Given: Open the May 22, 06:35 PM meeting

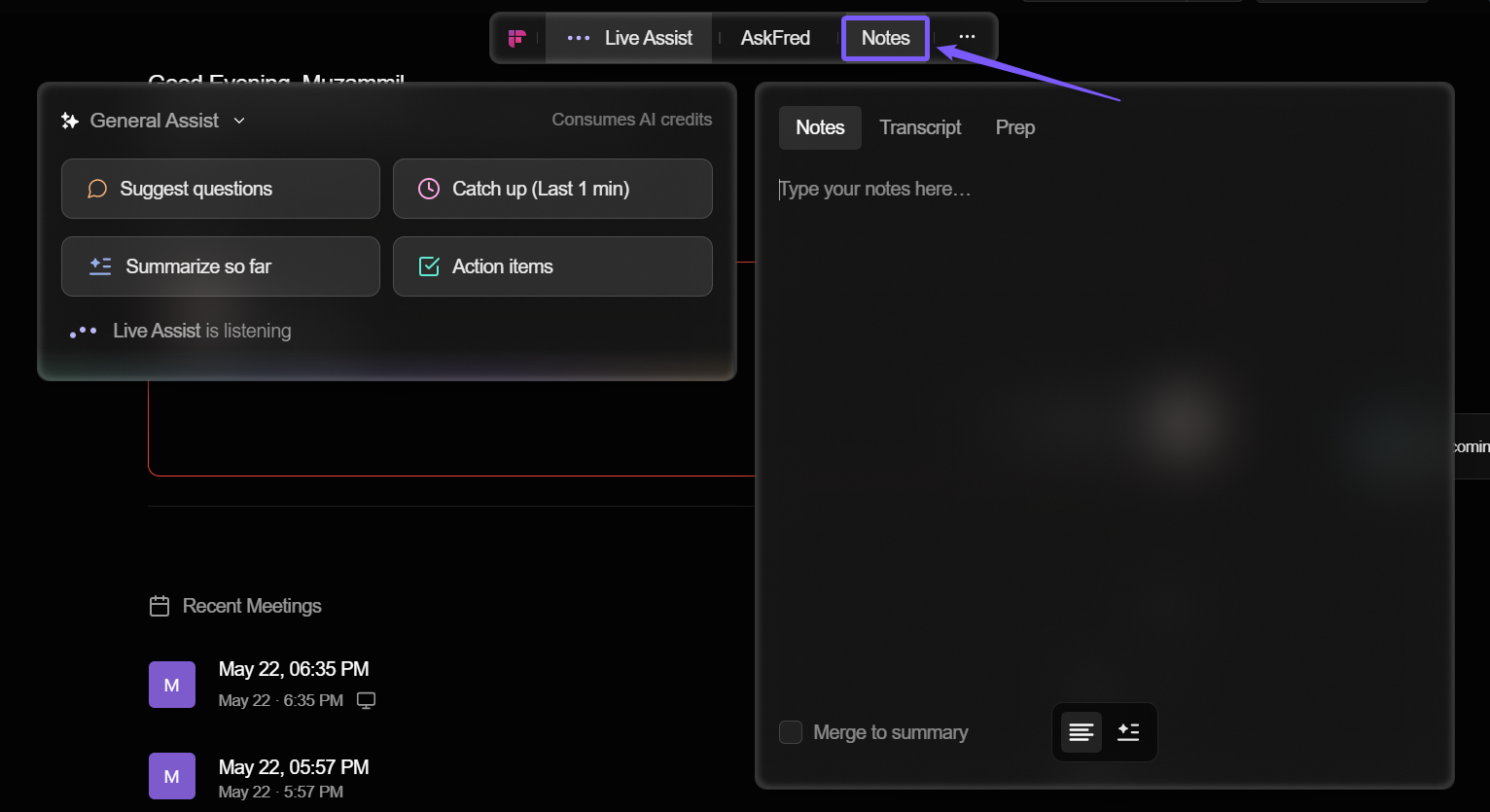Looking at the screenshot, I should [294, 669].
